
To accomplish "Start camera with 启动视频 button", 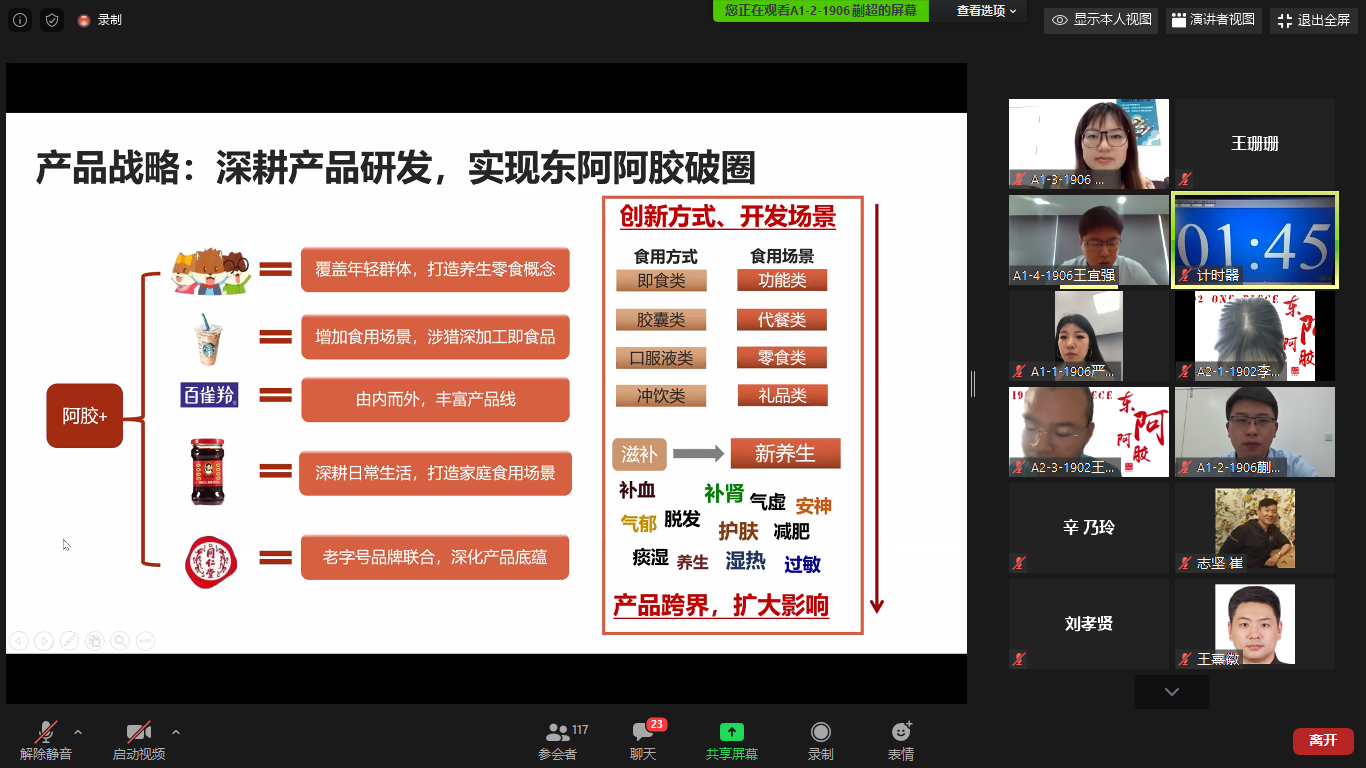I will pyautogui.click(x=139, y=741).
